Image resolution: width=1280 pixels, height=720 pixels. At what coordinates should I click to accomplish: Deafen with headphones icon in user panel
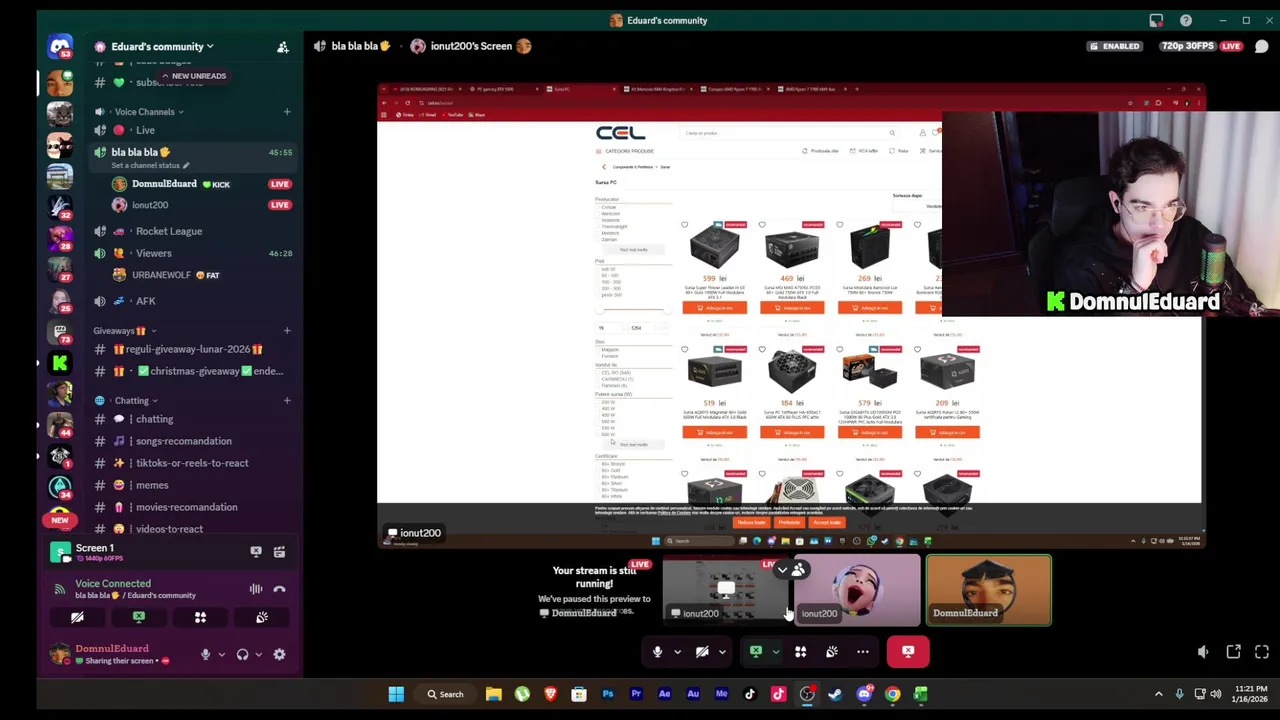242,655
